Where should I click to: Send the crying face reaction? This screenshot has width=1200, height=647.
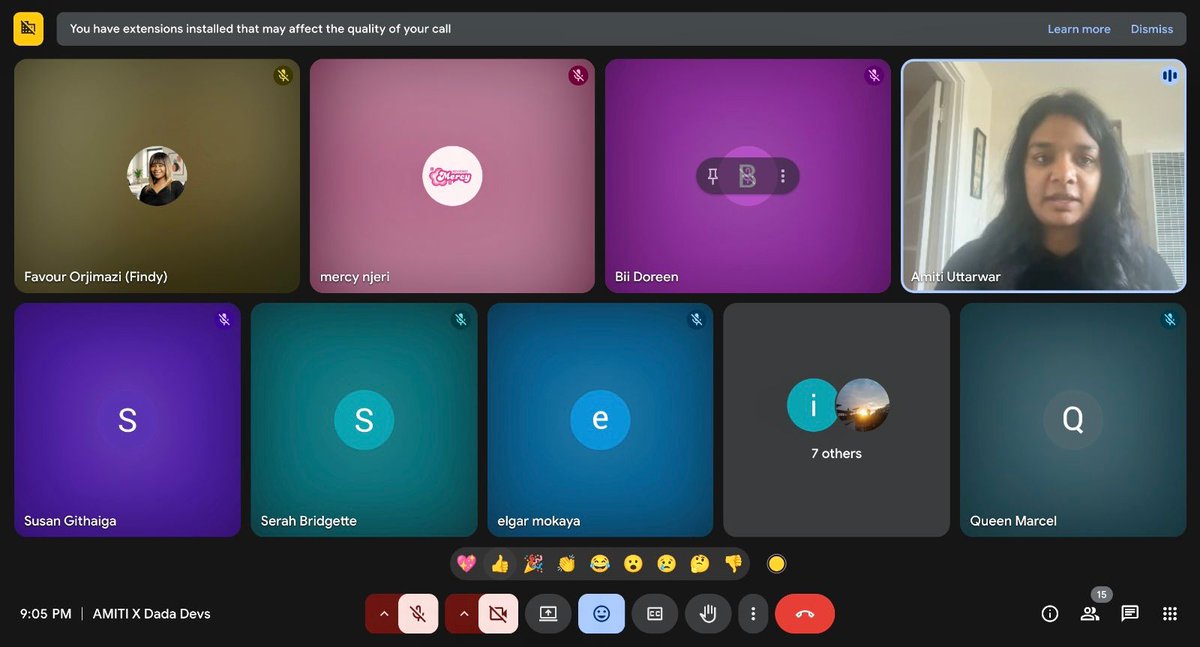pos(666,564)
